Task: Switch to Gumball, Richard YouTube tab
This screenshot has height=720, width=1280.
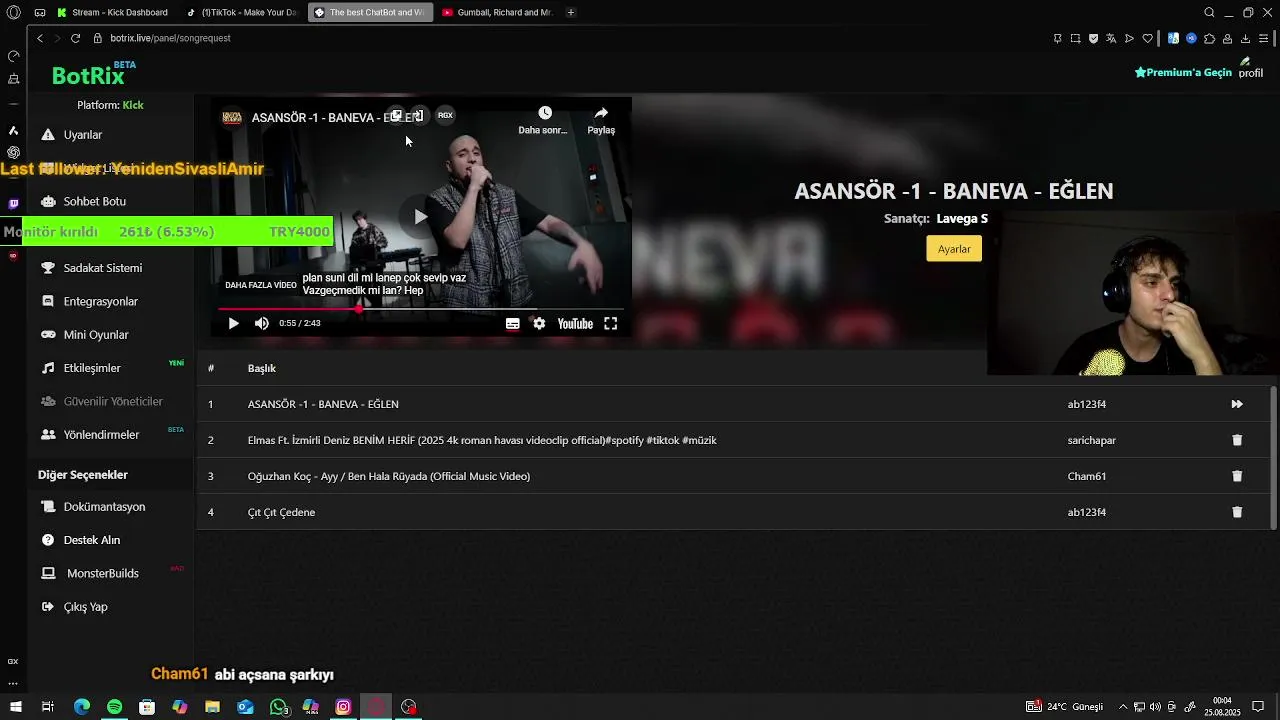Action: click(497, 12)
